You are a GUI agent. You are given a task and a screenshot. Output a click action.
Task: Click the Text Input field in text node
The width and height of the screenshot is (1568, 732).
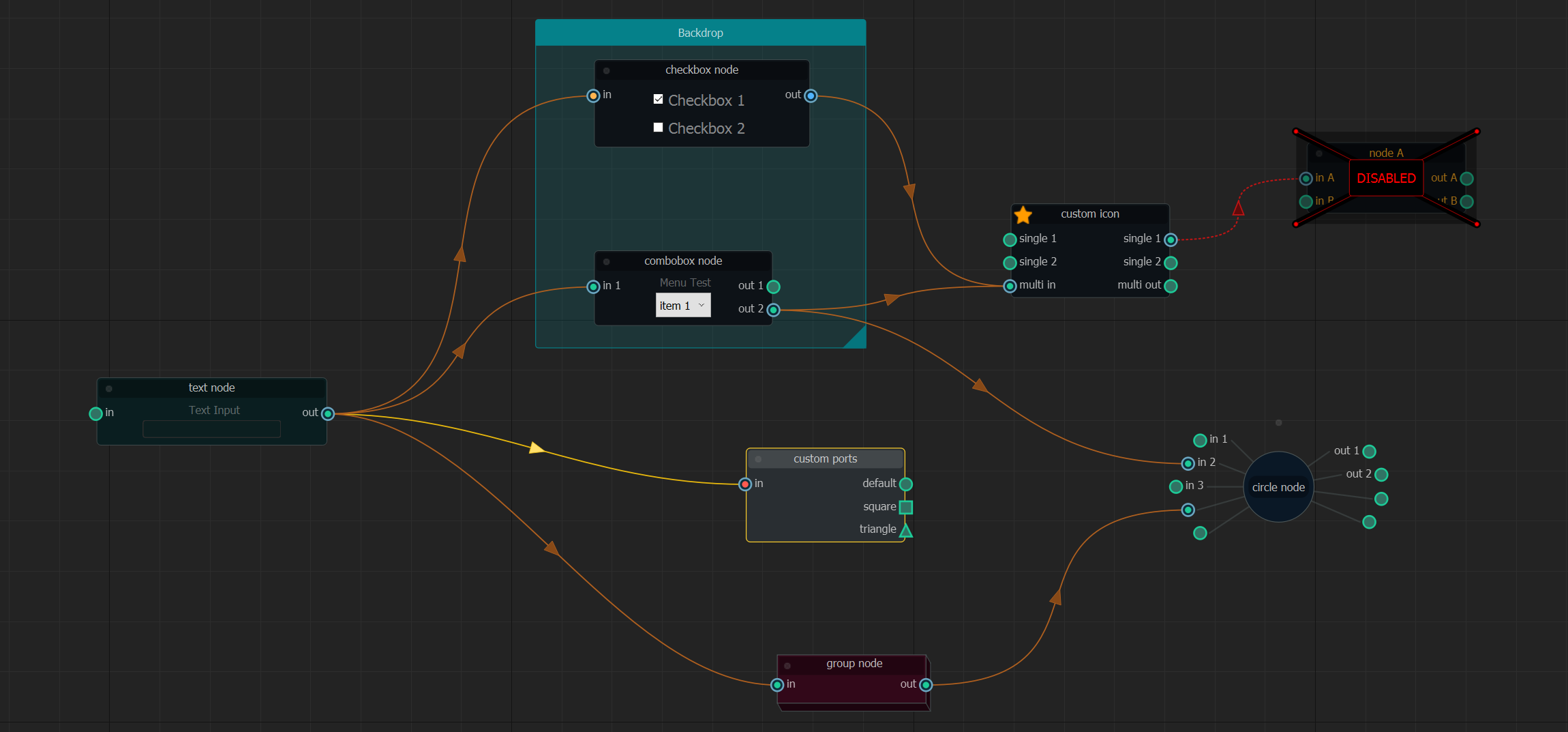pyautogui.click(x=211, y=429)
